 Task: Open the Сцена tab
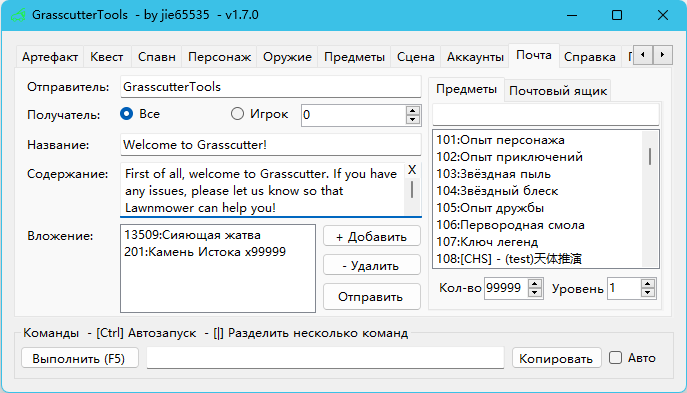(415, 57)
